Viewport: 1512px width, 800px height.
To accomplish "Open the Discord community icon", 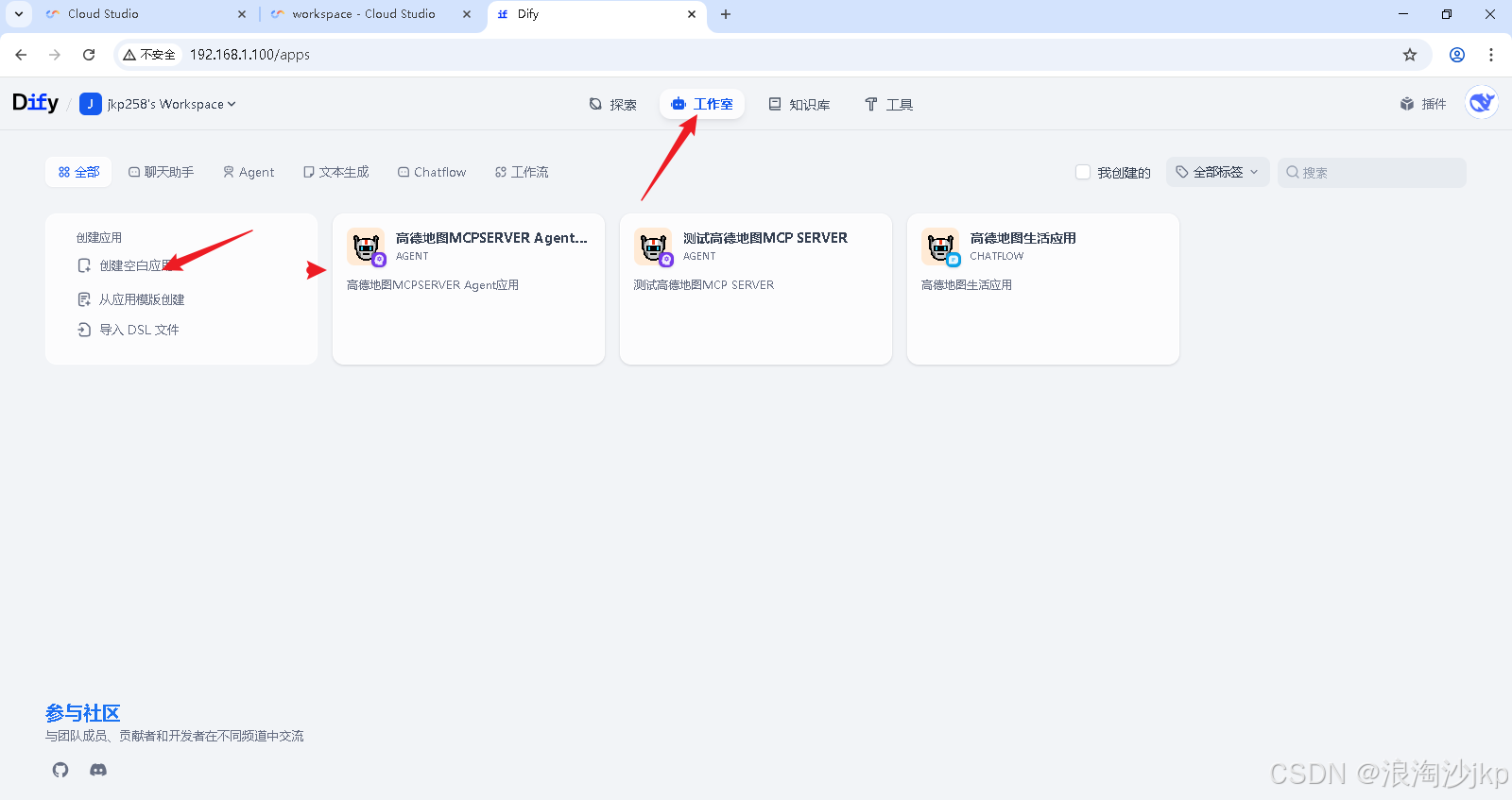I will [98, 770].
